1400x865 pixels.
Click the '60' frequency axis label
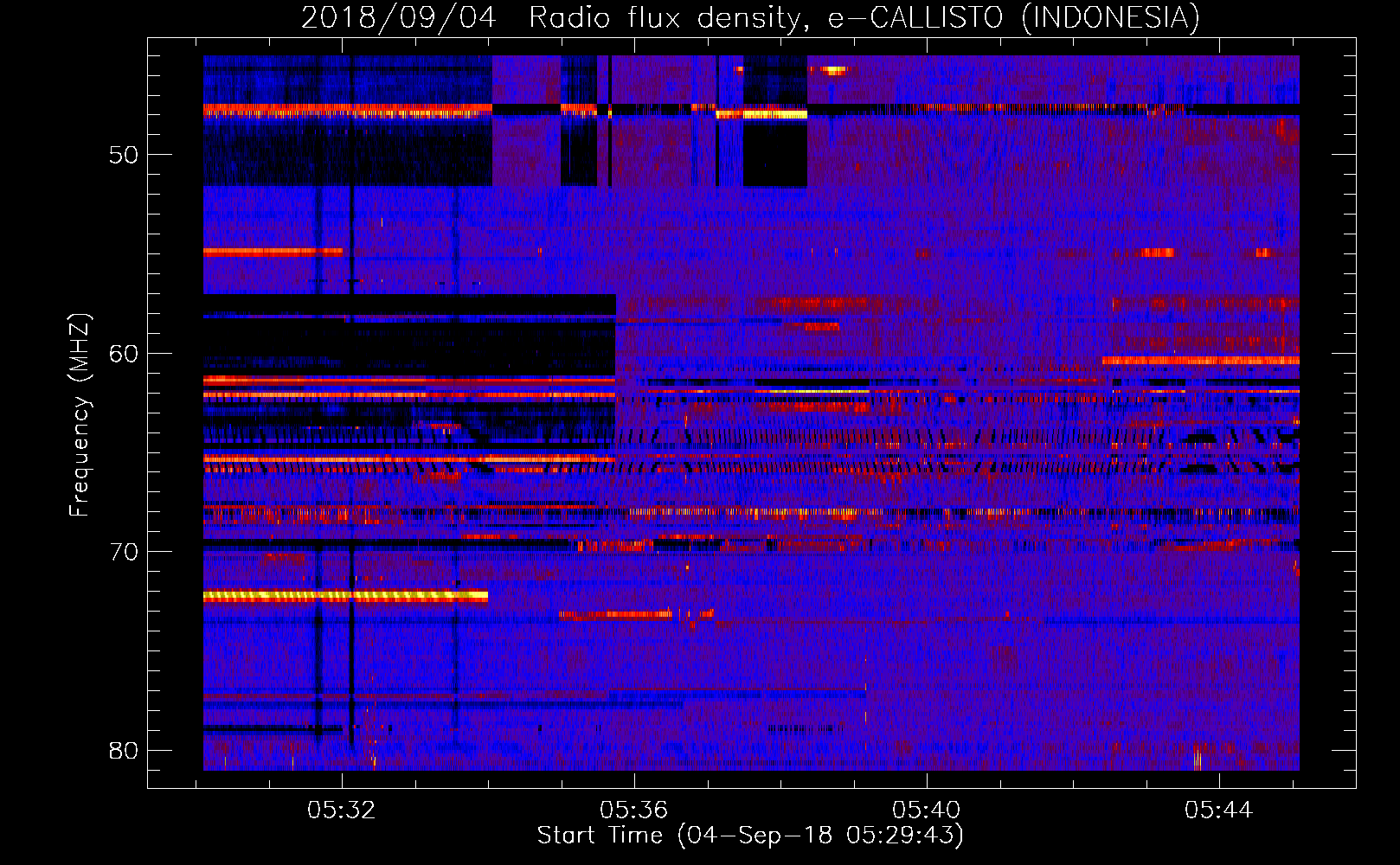[124, 353]
